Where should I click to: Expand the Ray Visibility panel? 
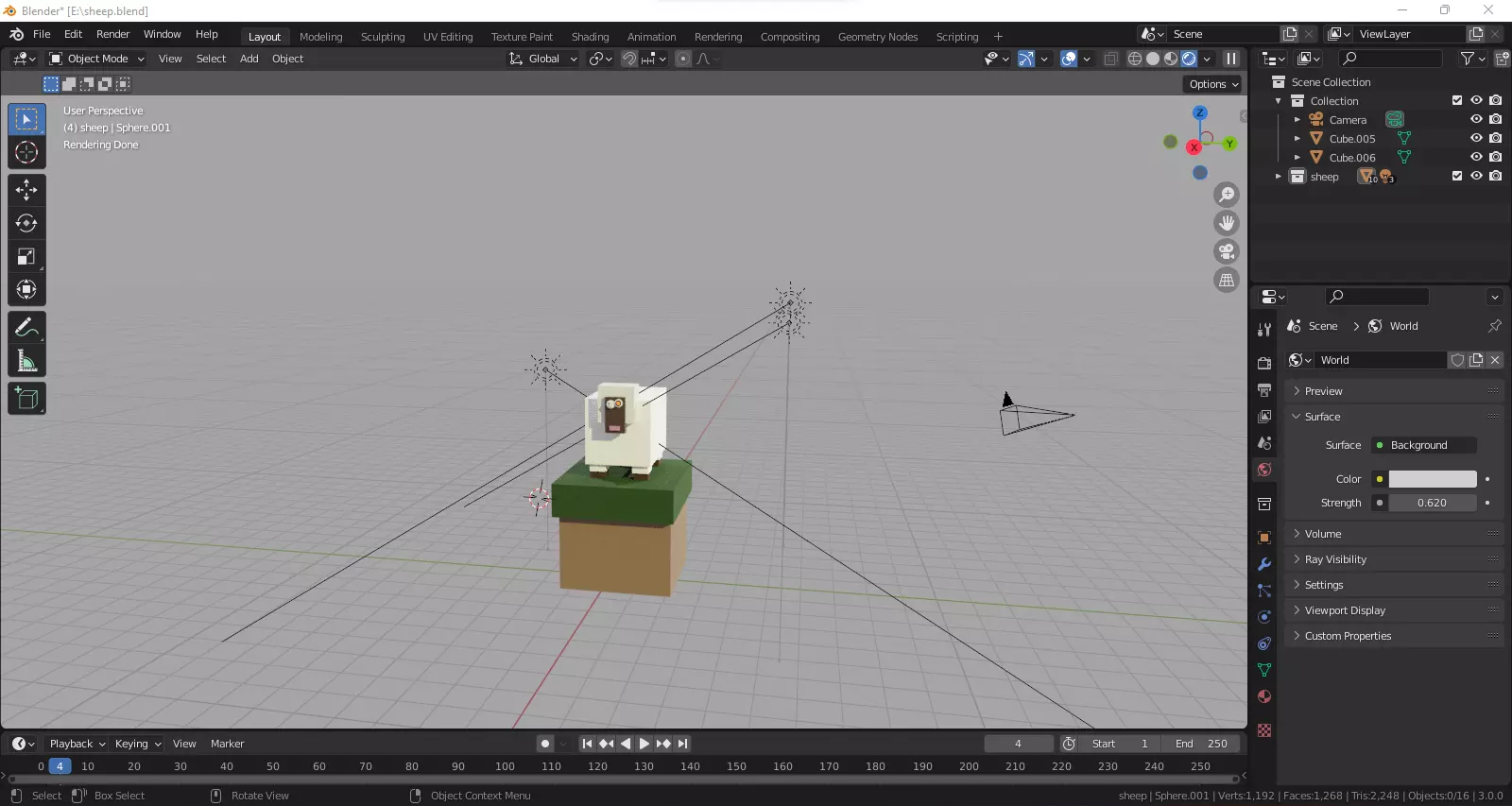tap(1394, 559)
